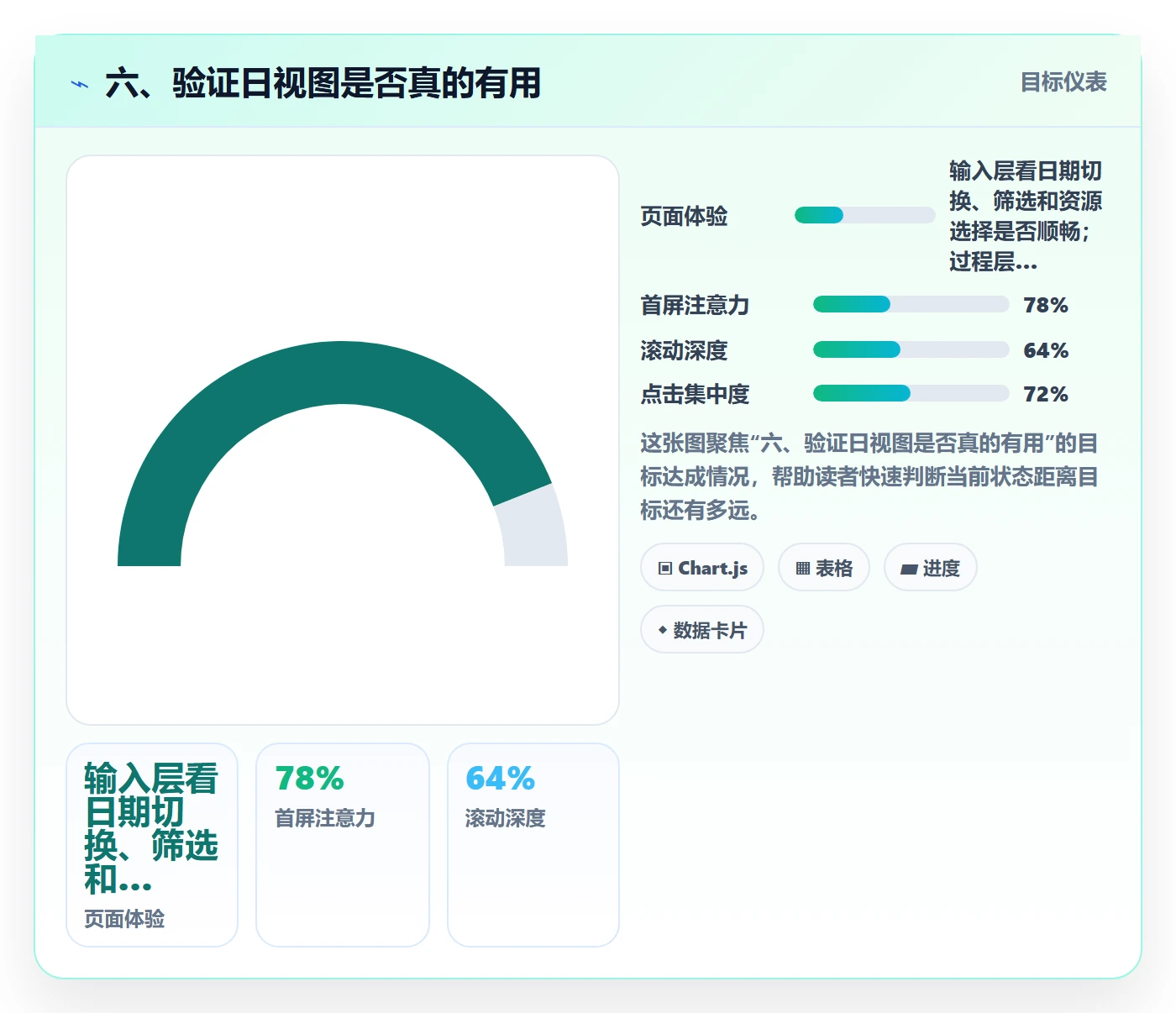Click the lightning bolt icon beside the title
This screenshot has width=1176, height=1013.
pyautogui.click(x=80, y=84)
